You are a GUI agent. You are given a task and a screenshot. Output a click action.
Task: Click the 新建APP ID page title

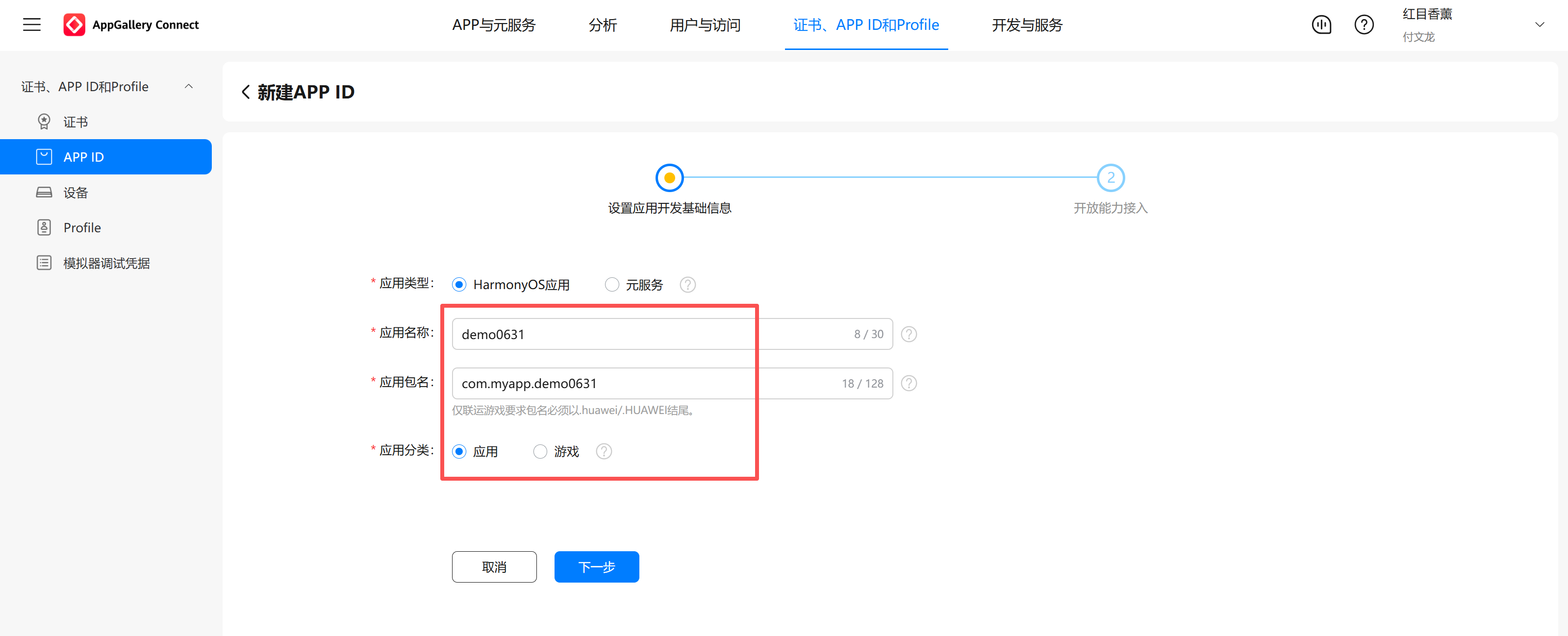point(305,92)
